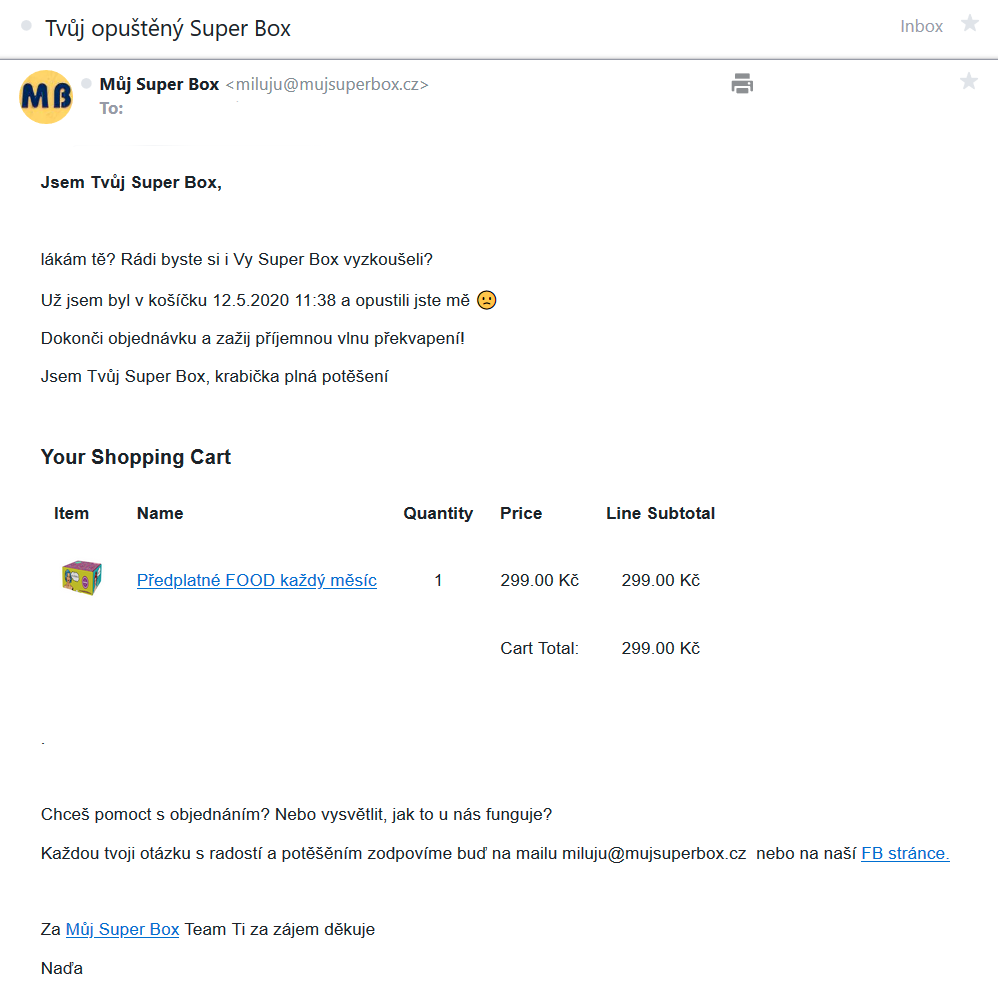This screenshot has width=998, height=994.
Task: Click the Můj Super Box sender avatar
Action: 46,96
